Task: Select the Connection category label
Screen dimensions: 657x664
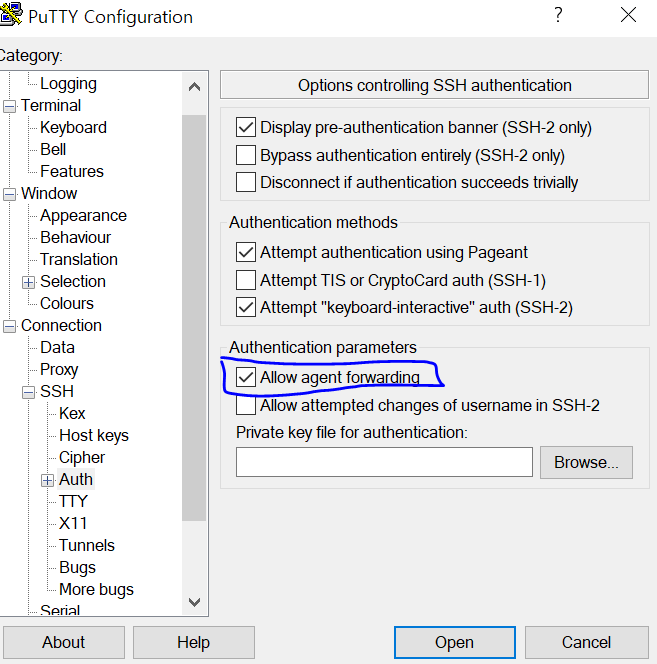Action: point(61,326)
